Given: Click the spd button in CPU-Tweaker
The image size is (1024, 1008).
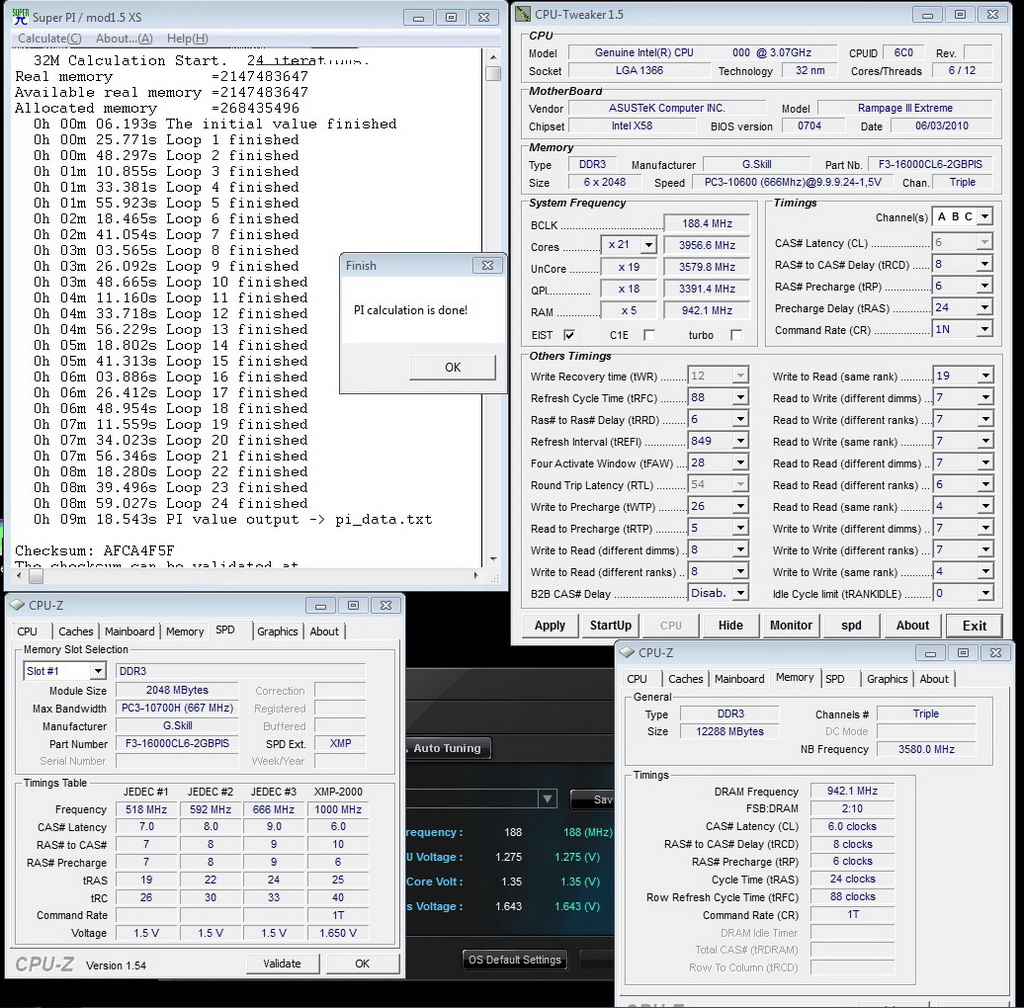Looking at the screenshot, I should pyautogui.click(x=851, y=625).
